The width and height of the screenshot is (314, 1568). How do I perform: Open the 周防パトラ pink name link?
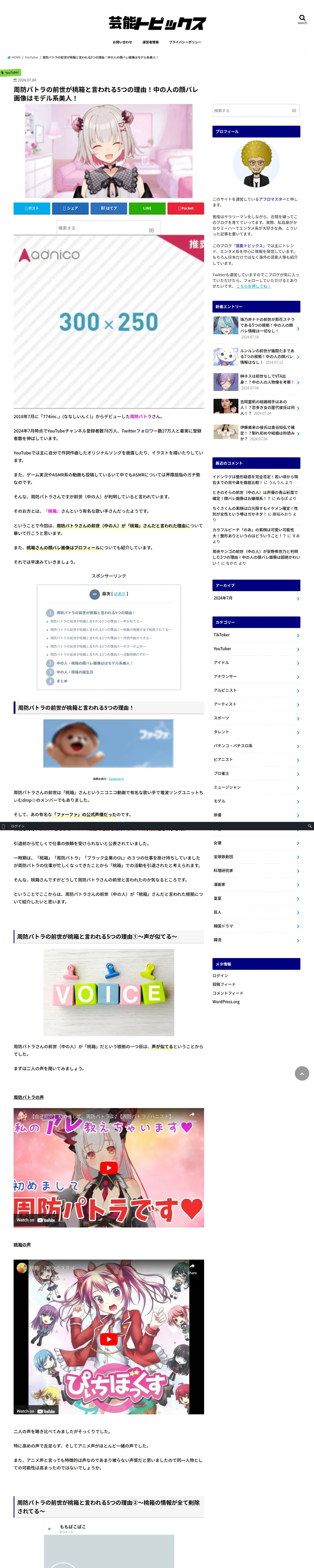[140, 416]
